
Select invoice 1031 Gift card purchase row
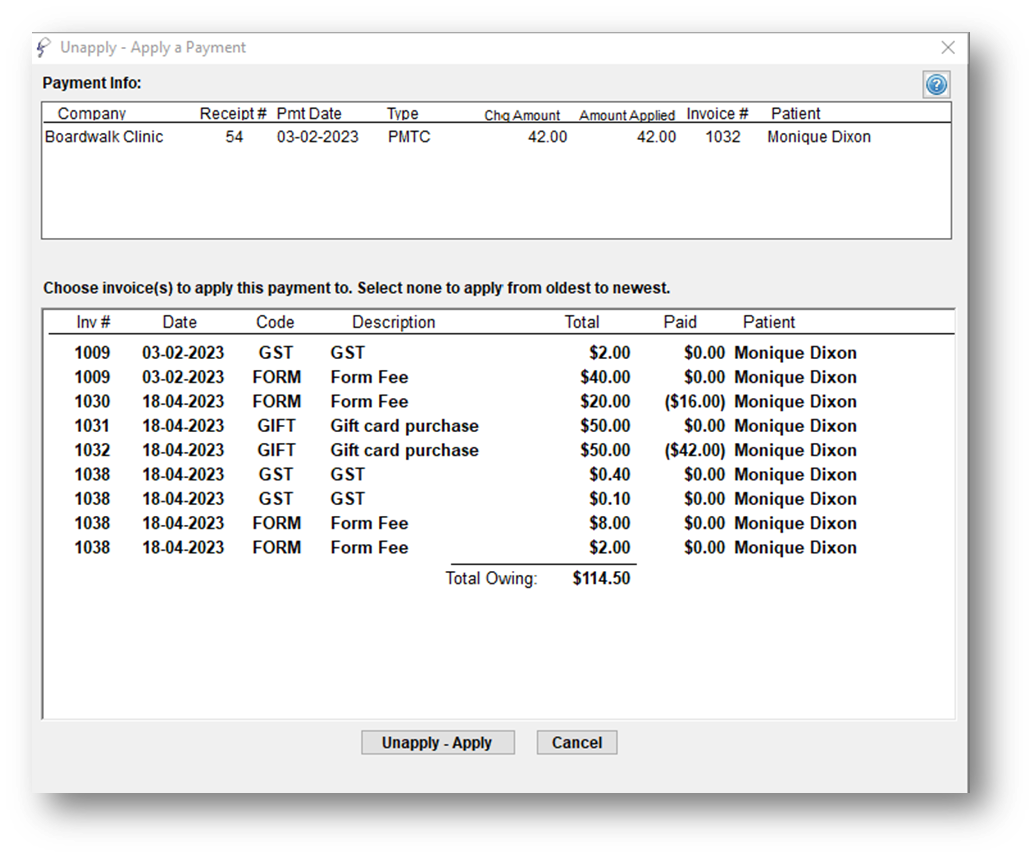coord(465,426)
